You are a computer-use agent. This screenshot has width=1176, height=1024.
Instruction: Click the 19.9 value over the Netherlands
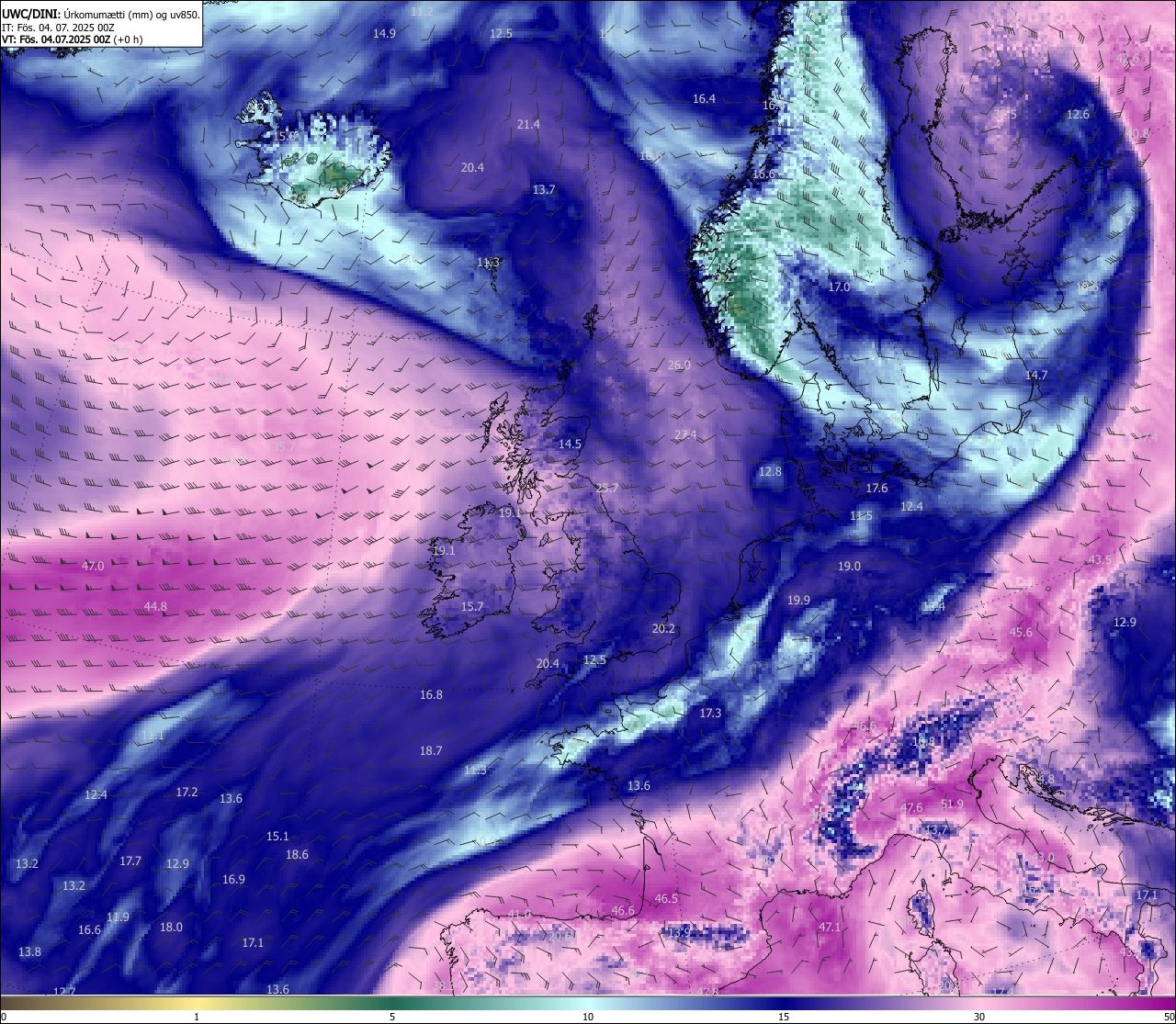click(x=798, y=601)
